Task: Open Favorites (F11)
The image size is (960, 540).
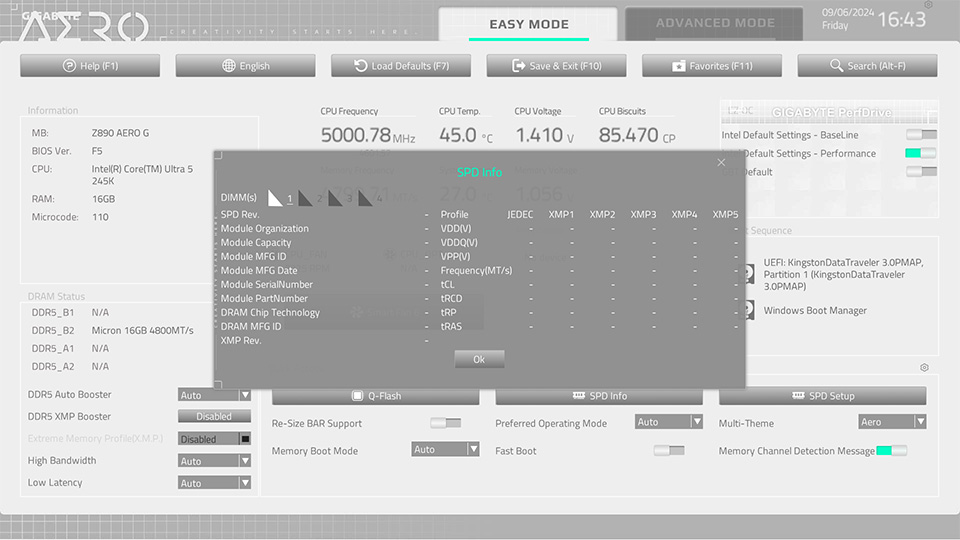Action: [712, 66]
